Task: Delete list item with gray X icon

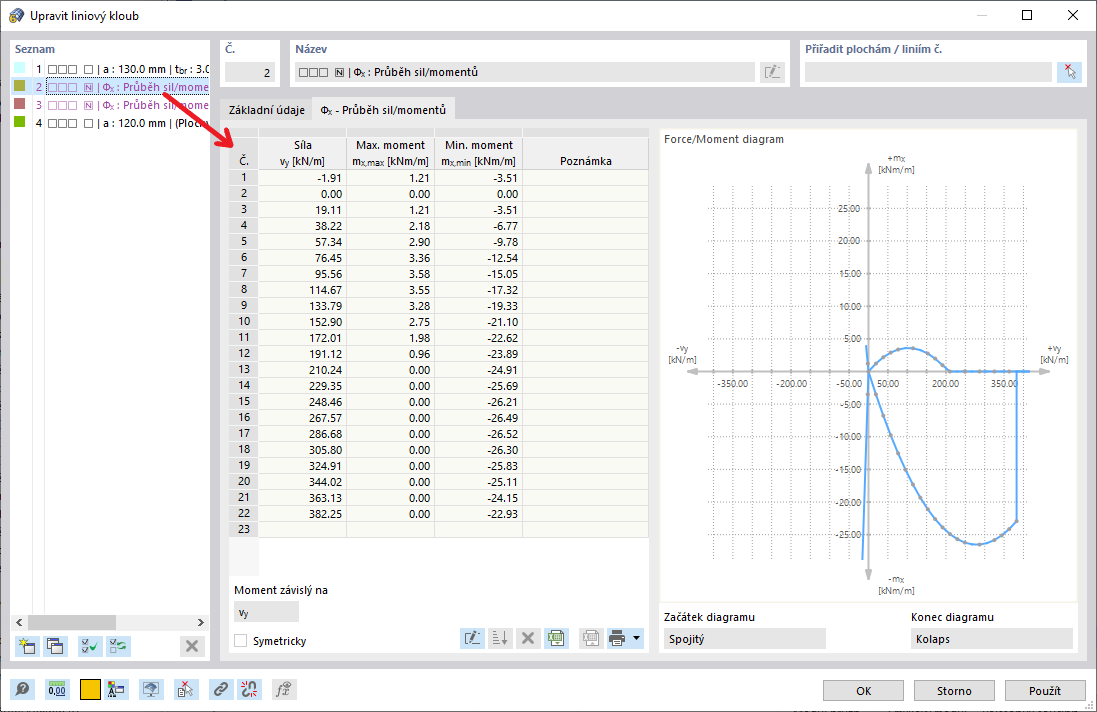Action: click(192, 646)
